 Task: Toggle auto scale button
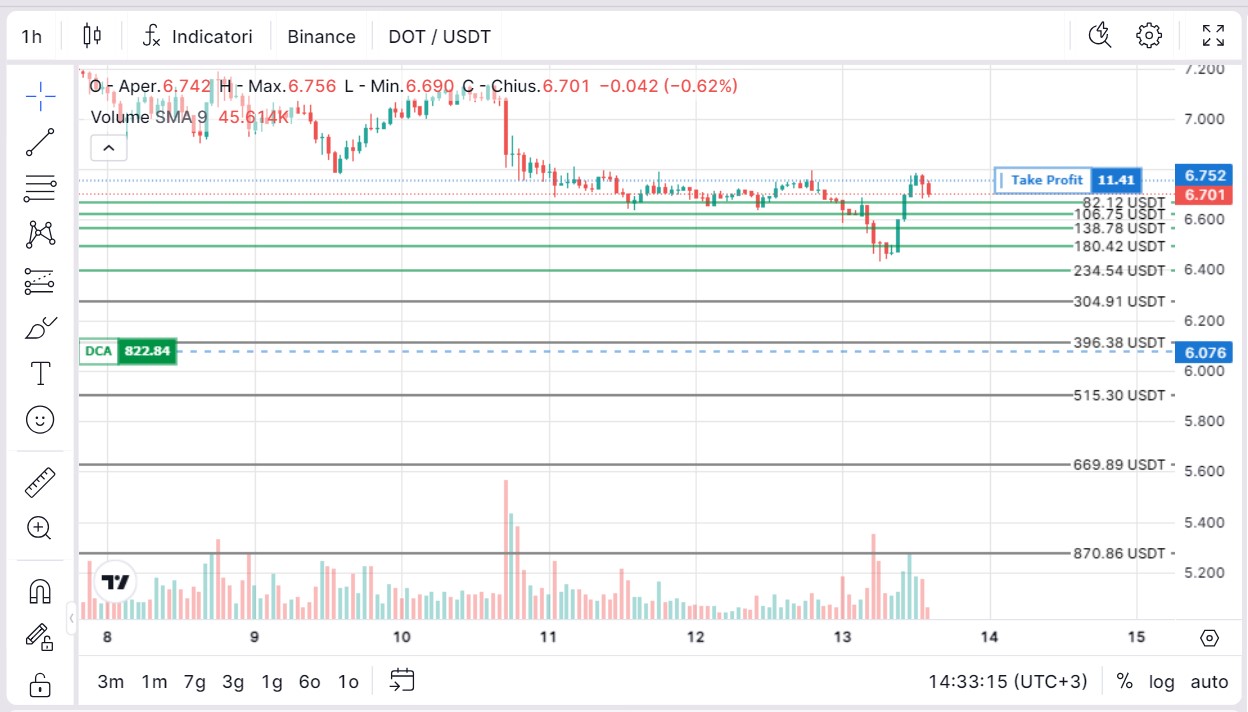coord(1208,682)
